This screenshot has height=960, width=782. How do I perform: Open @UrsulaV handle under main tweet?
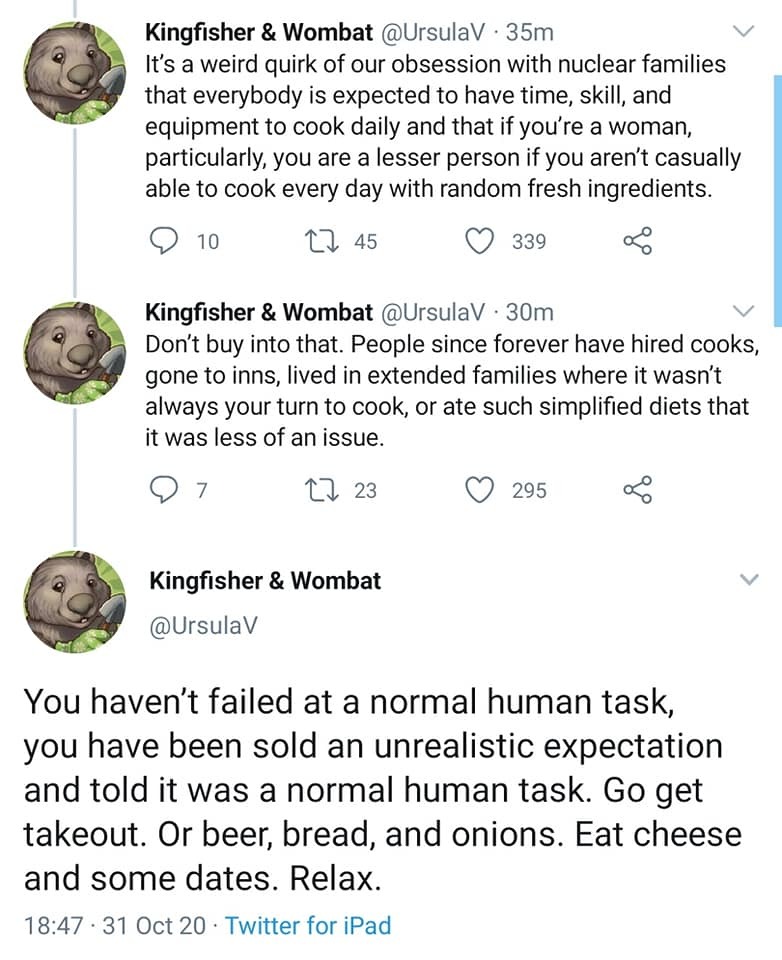(203, 625)
